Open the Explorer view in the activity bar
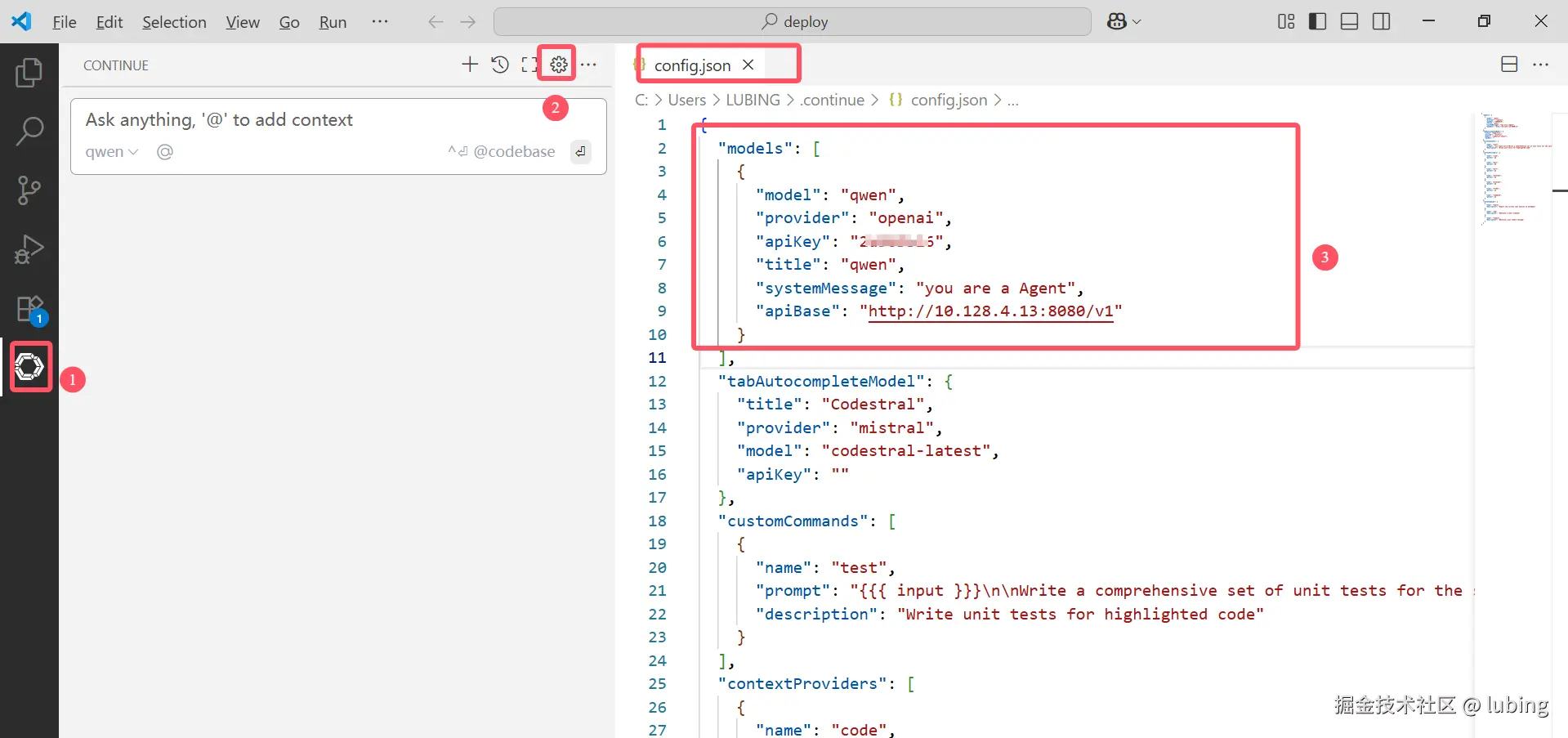1568x738 pixels. (29, 73)
